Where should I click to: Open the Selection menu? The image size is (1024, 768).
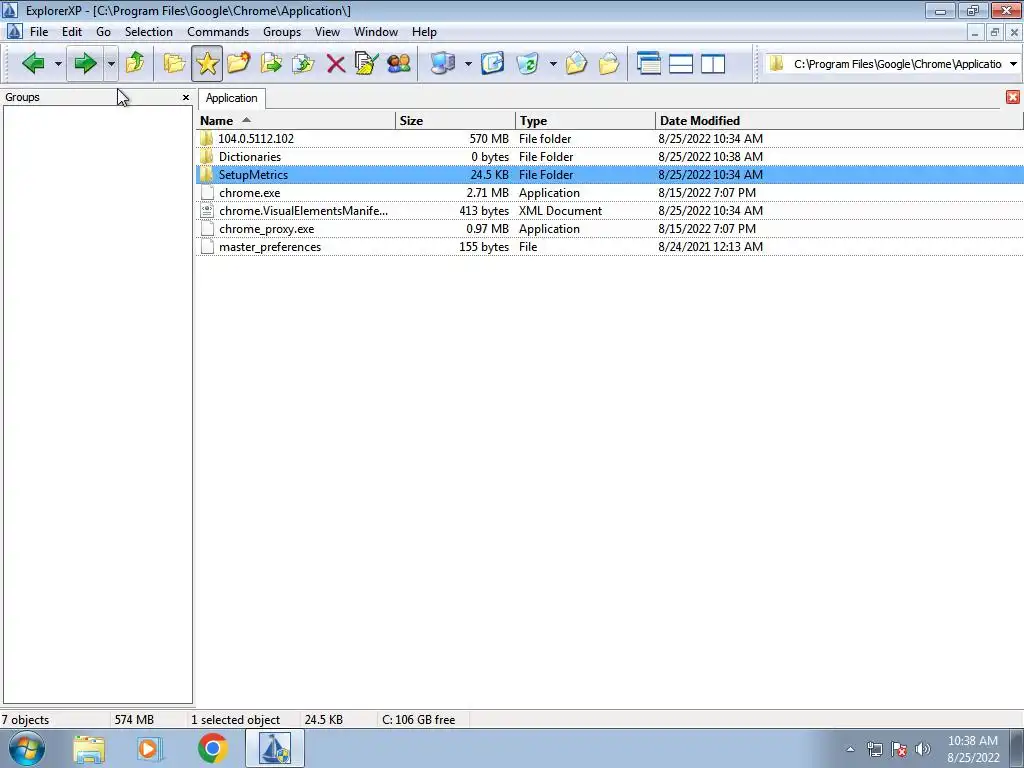coord(149,32)
